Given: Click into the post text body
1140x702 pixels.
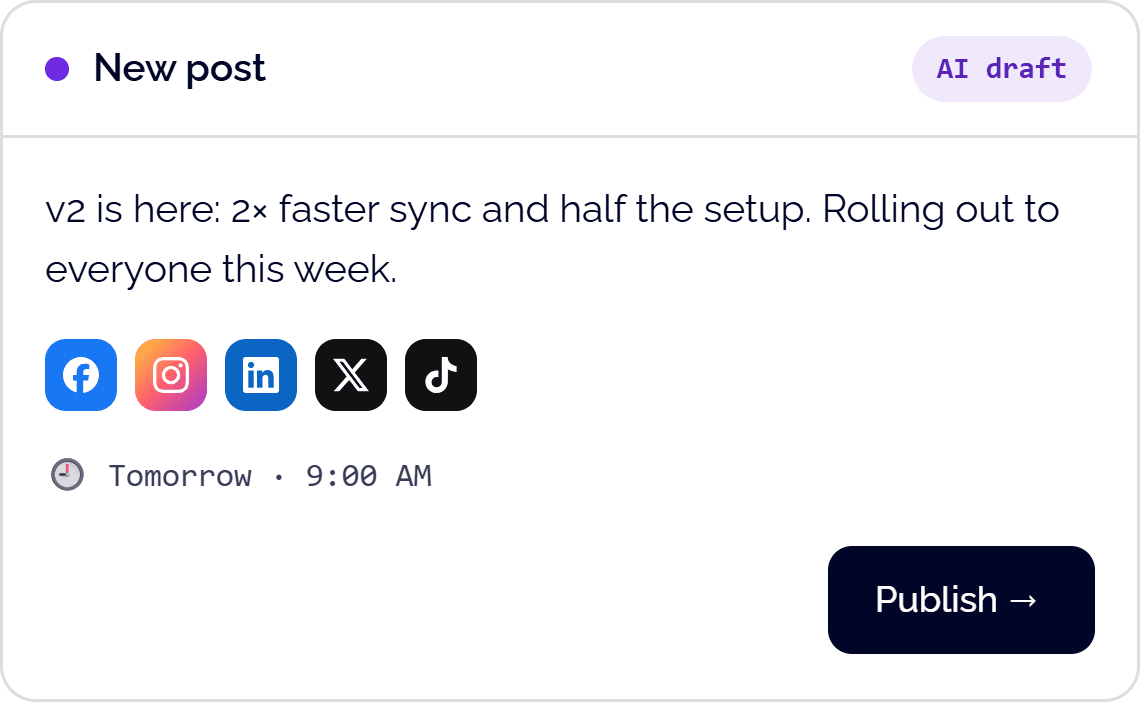Looking at the screenshot, I should click(x=553, y=239).
